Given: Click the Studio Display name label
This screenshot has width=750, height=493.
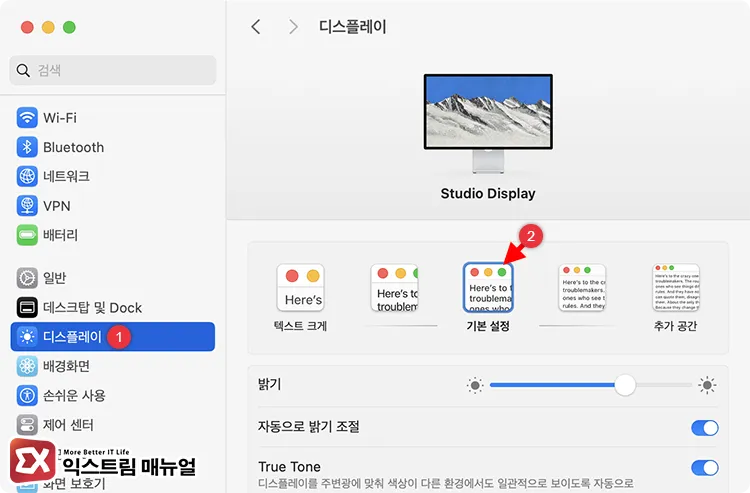Looking at the screenshot, I should (x=488, y=194).
